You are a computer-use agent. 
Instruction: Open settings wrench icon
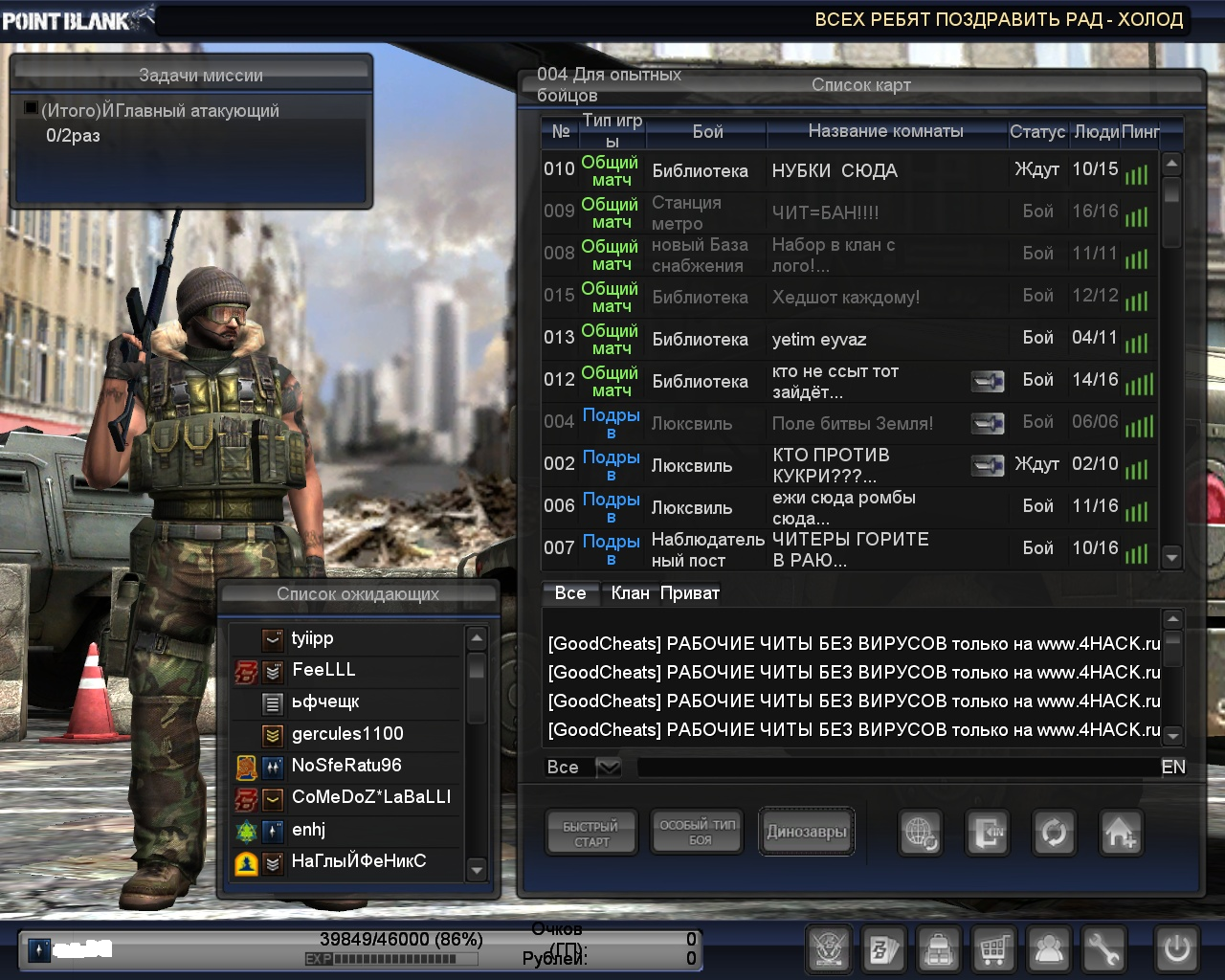(x=1103, y=949)
